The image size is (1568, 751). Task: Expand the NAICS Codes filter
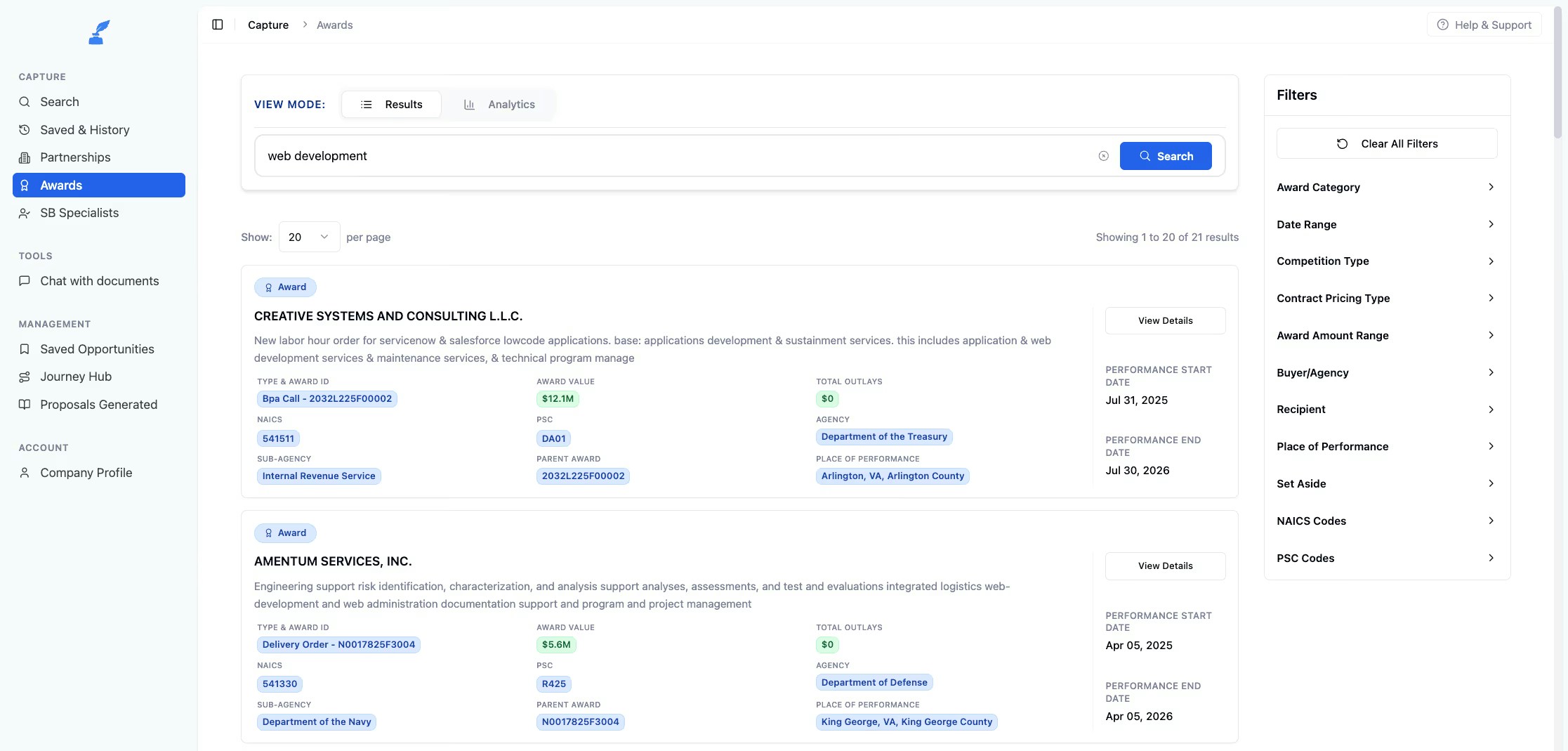pyautogui.click(x=1386, y=521)
